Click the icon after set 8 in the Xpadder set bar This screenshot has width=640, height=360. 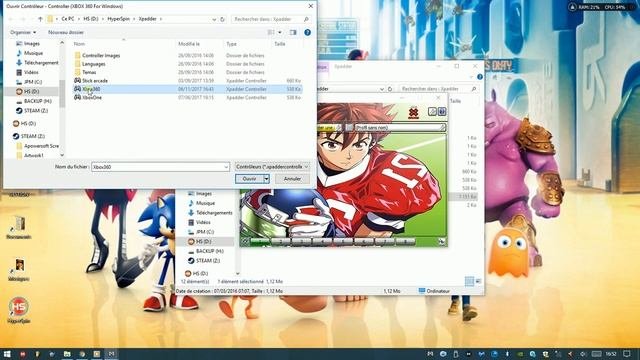pos(442,242)
